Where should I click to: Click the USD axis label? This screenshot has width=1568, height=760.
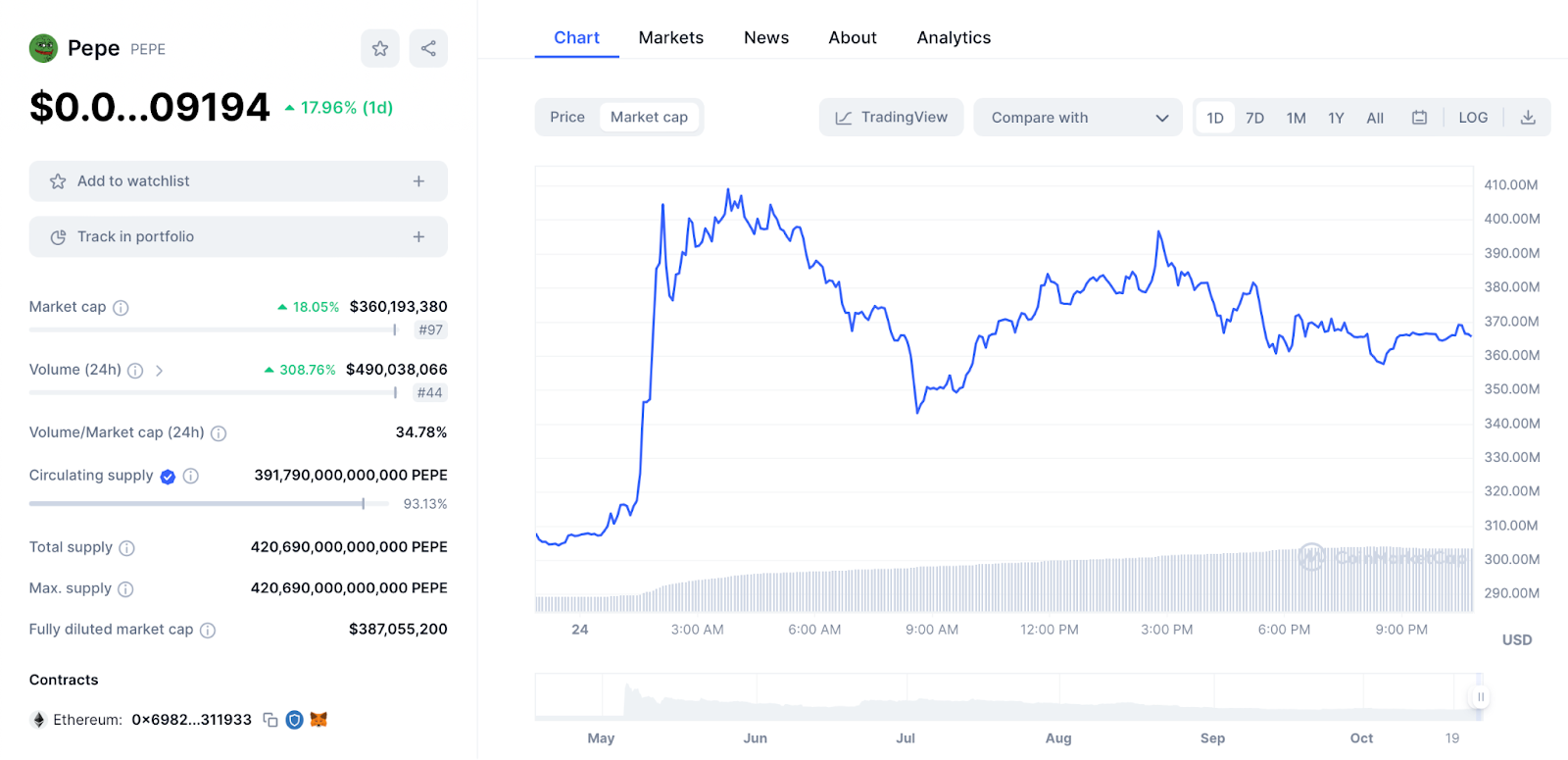tap(1517, 640)
